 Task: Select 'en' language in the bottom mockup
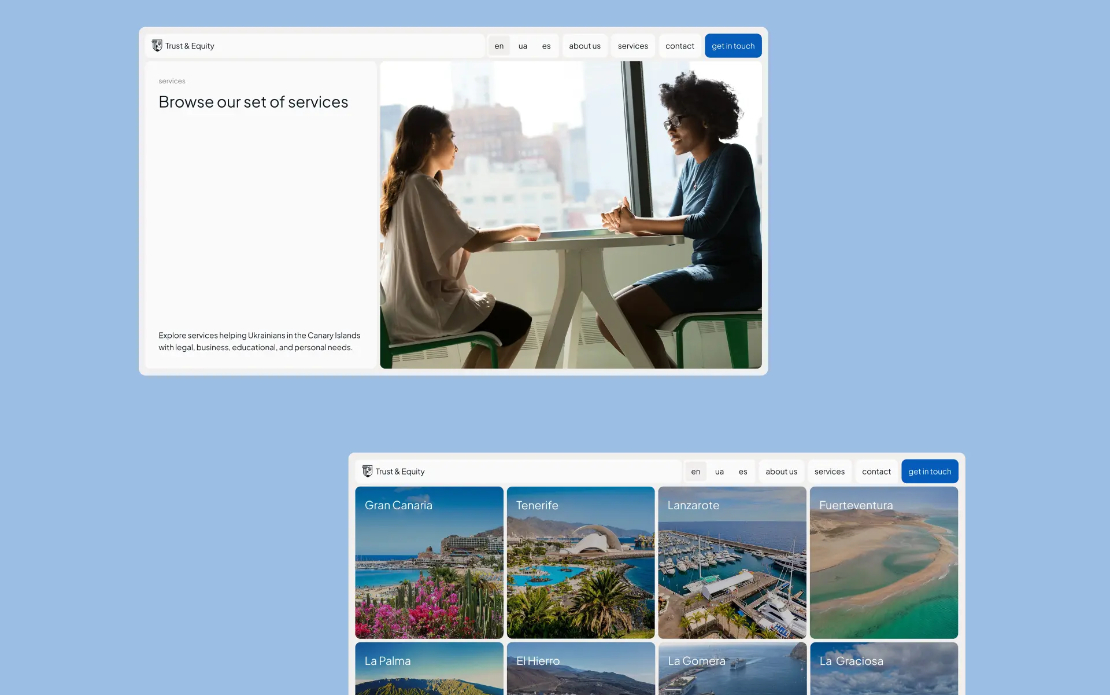click(x=696, y=471)
